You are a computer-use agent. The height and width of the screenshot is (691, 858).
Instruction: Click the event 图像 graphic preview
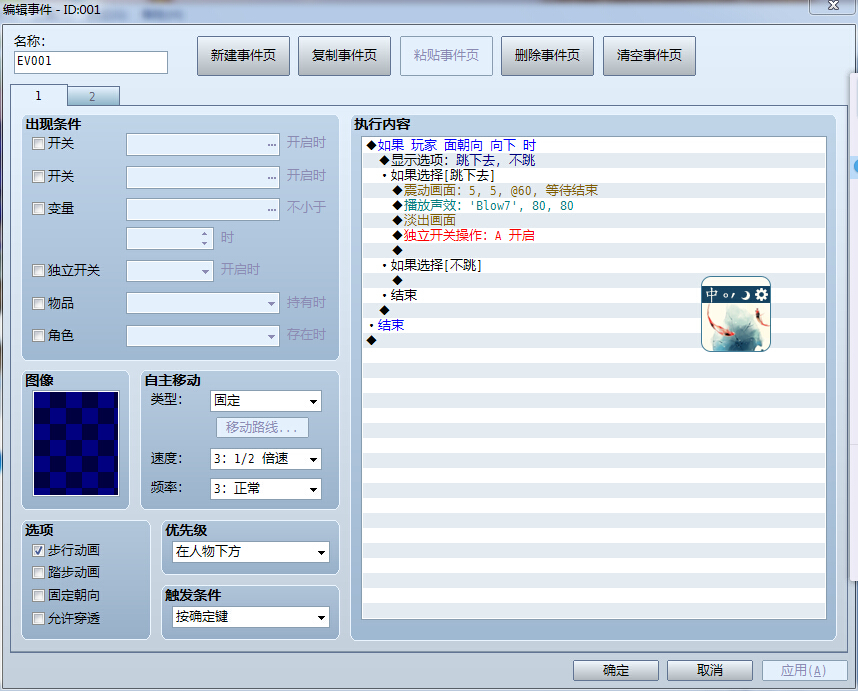[76, 443]
